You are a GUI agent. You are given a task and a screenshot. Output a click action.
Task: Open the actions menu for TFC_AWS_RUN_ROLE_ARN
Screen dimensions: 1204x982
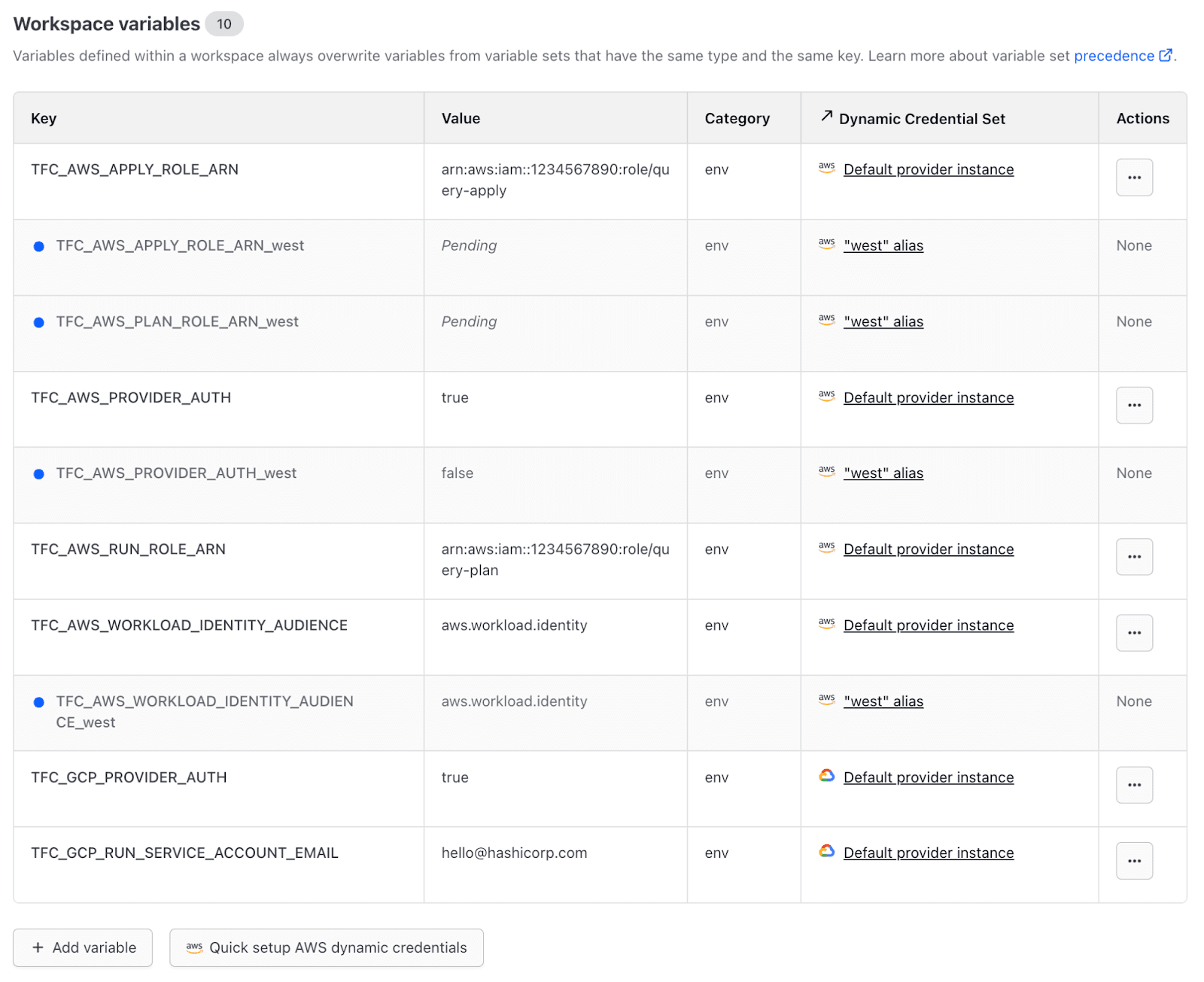click(1134, 556)
